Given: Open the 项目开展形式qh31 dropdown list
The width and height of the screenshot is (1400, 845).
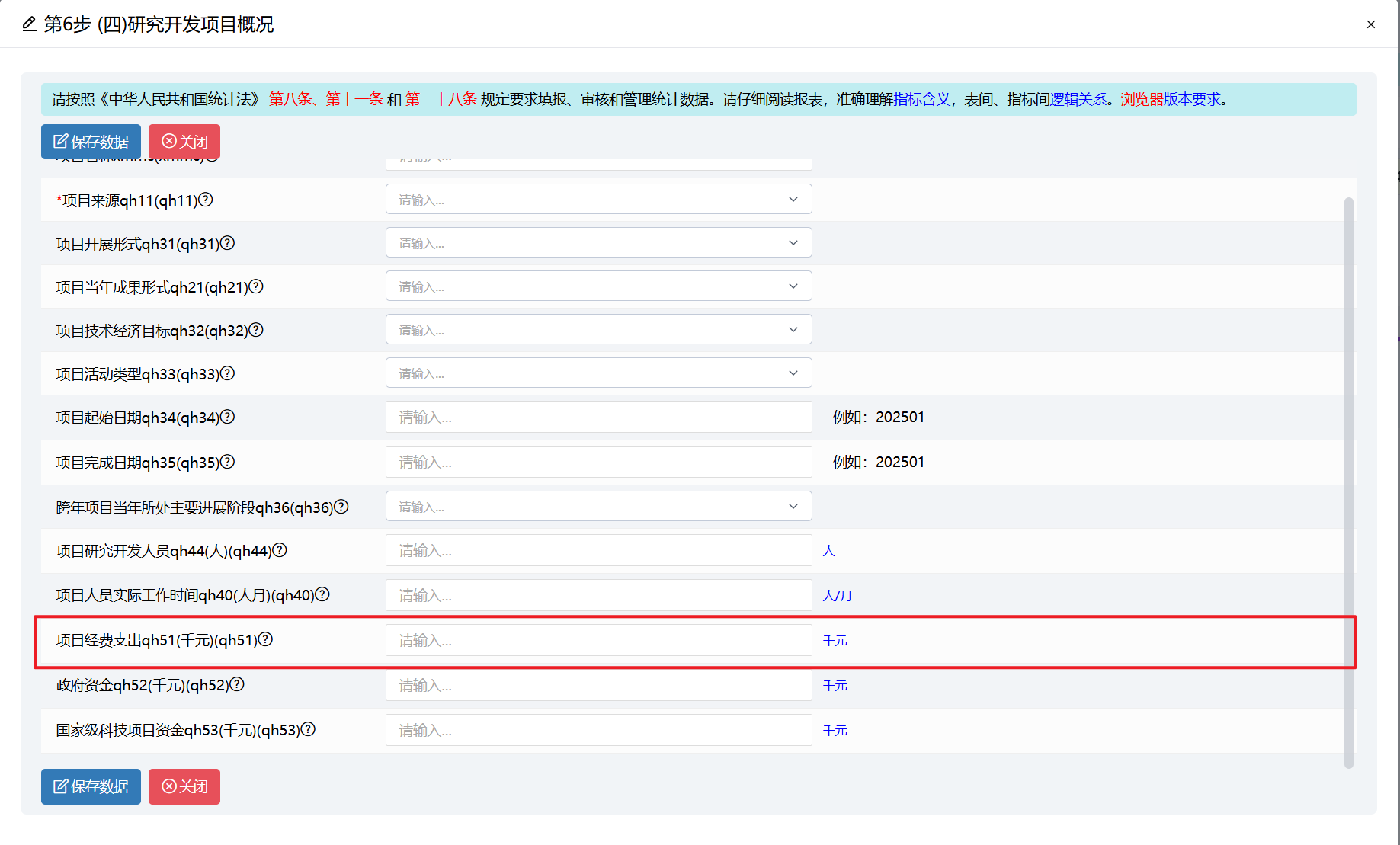Looking at the screenshot, I should pos(598,243).
